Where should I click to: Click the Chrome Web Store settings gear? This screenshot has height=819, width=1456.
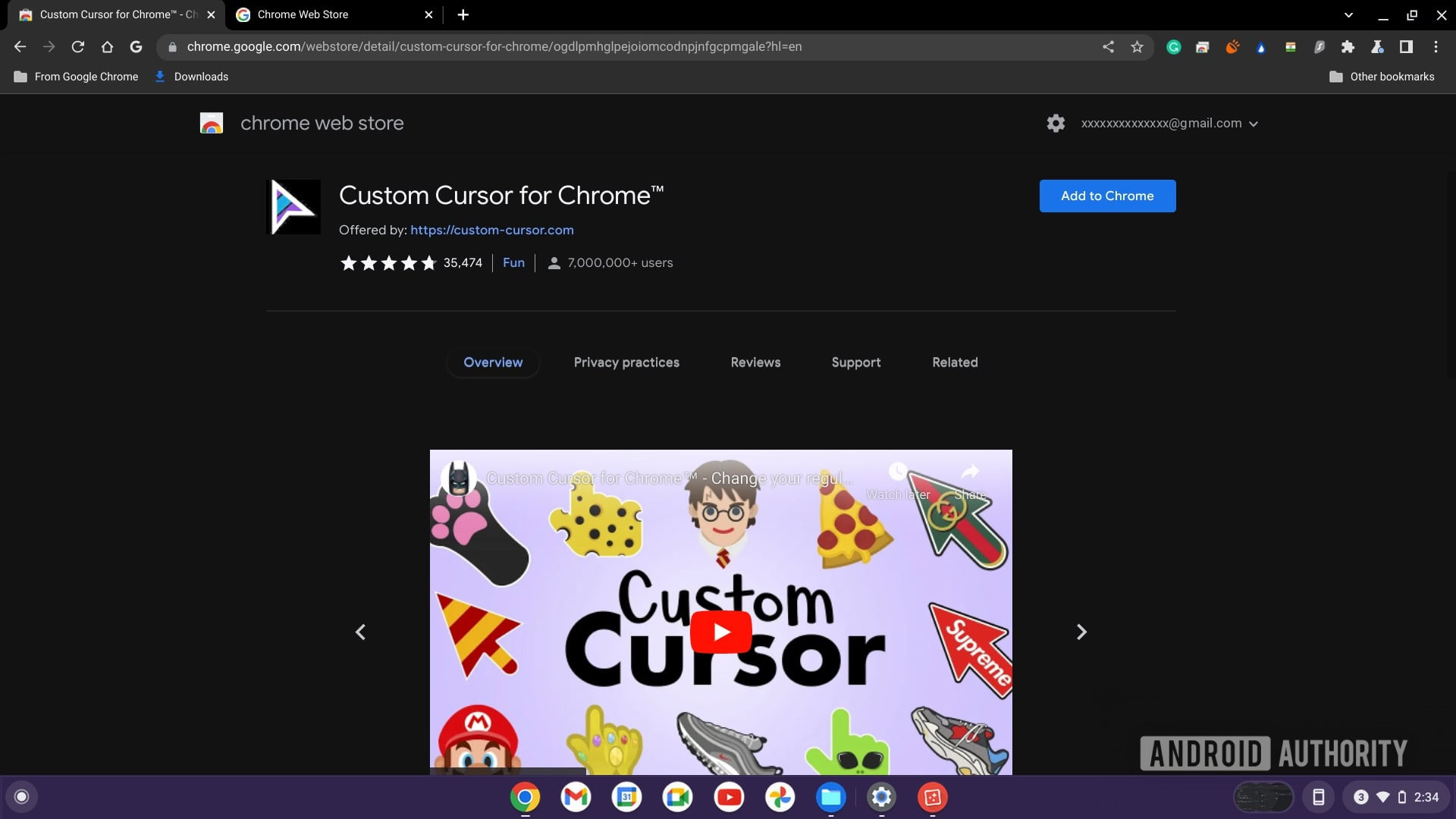[x=1055, y=122]
